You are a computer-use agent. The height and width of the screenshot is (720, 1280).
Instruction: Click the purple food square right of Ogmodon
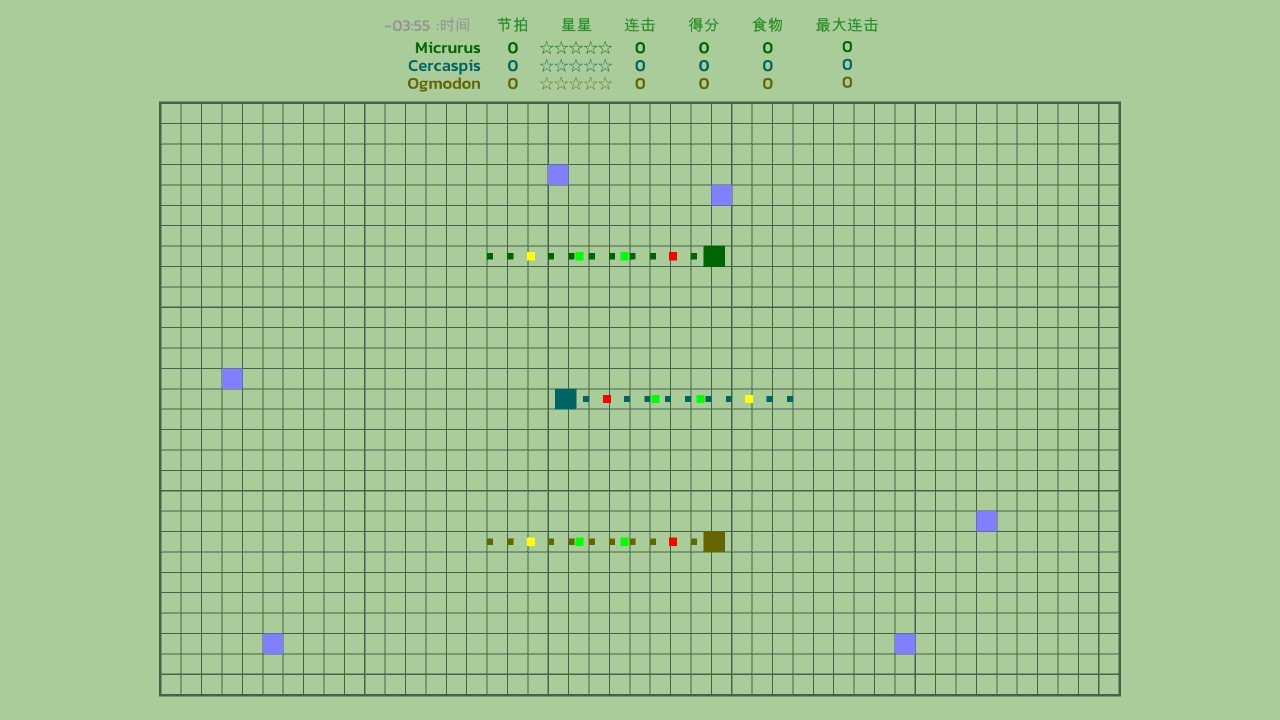coord(987,521)
